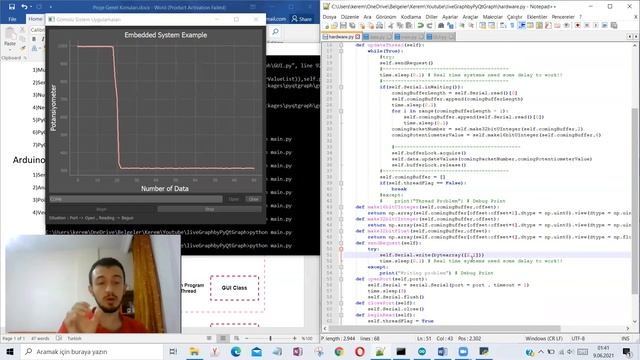Open the Görünüm menu in Notepad++
640x360 pixels.
coord(386,17)
